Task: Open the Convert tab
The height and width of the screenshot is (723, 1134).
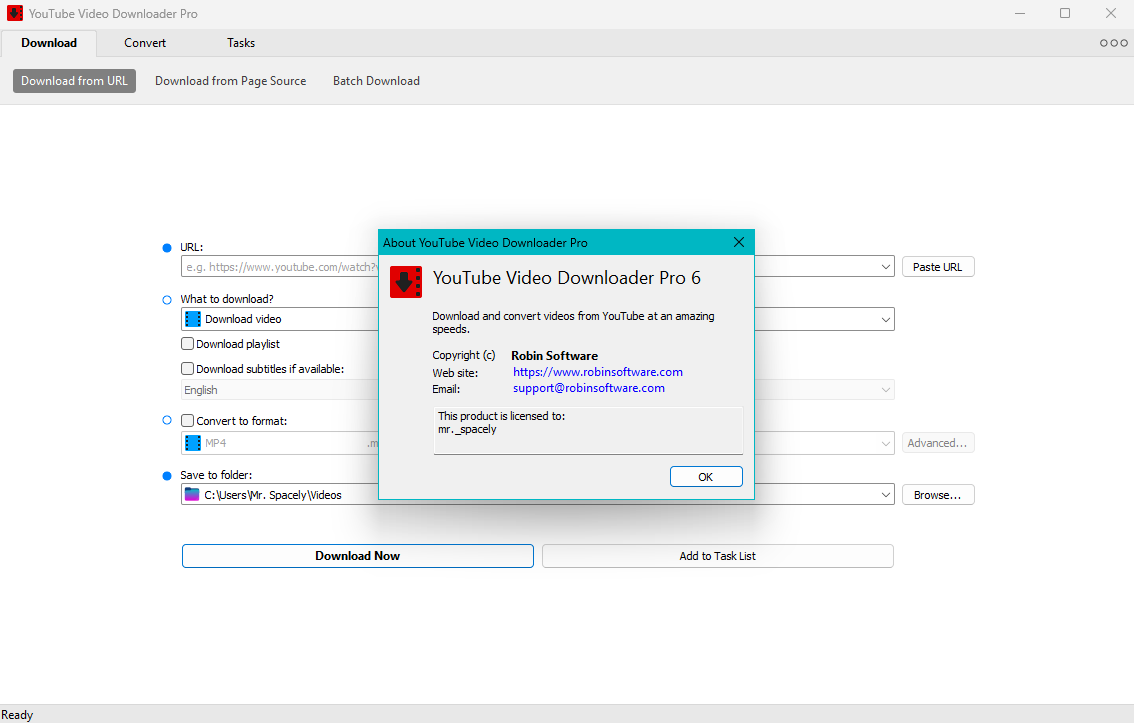Action: [x=145, y=43]
